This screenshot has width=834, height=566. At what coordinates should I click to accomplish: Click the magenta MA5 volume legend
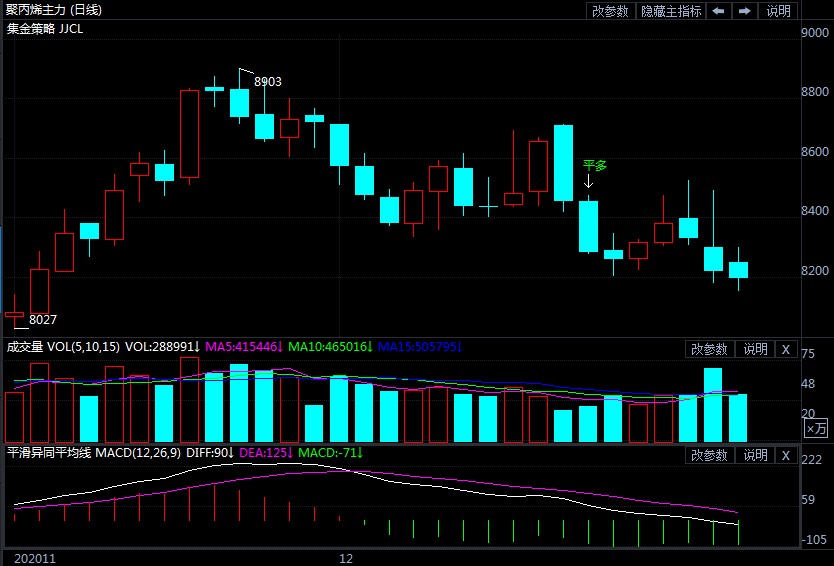pyautogui.click(x=244, y=347)
